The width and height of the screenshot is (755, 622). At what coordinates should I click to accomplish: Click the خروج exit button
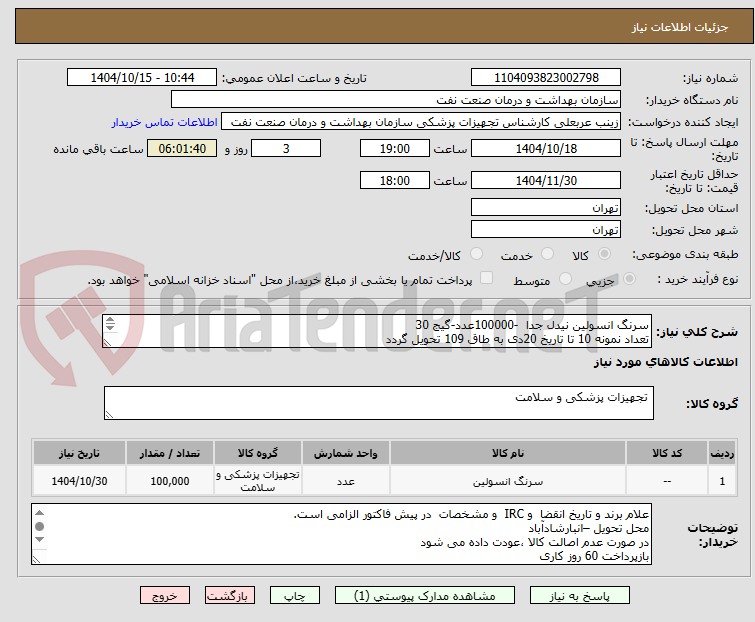coord(165,596)
